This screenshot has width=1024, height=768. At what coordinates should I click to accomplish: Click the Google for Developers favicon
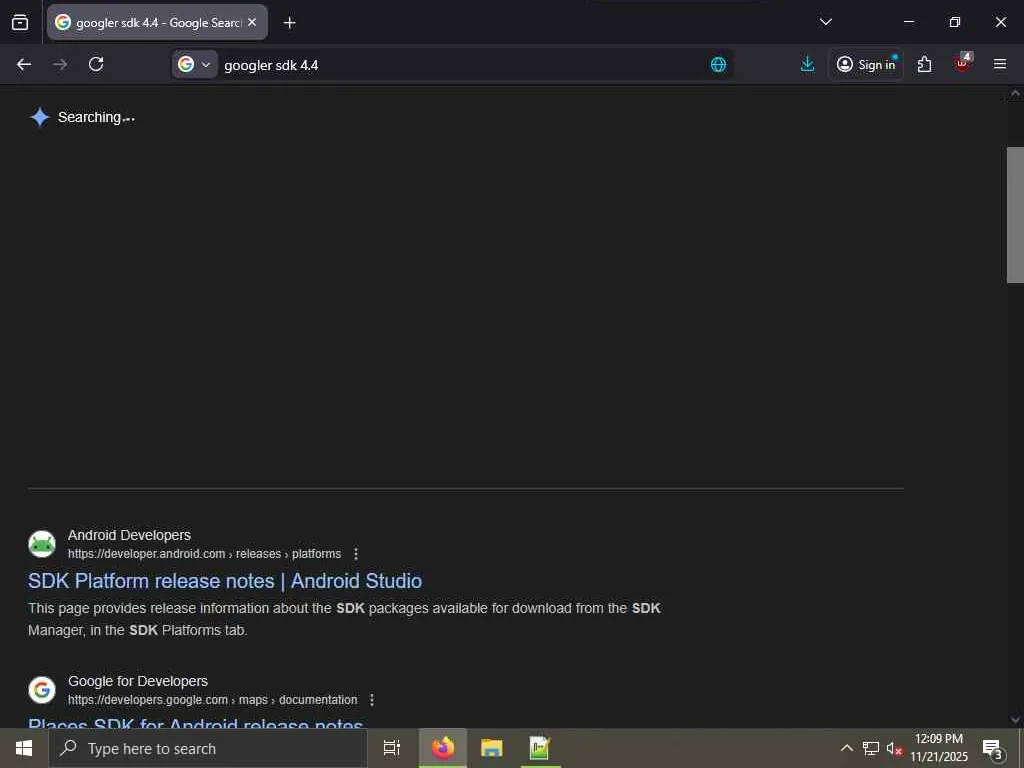(42, 690)
